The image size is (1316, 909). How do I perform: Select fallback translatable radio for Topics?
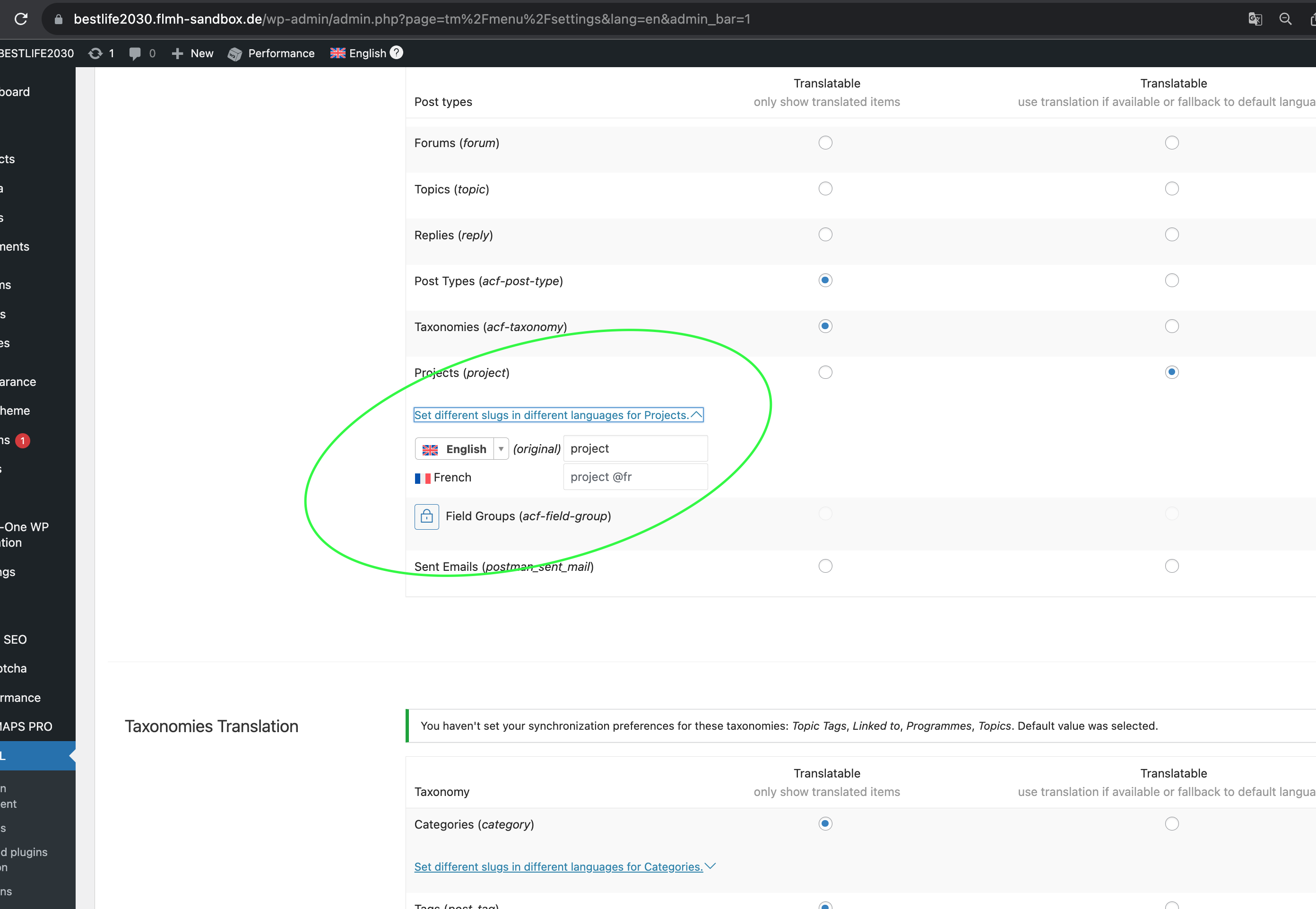(x=1171, y=189)
